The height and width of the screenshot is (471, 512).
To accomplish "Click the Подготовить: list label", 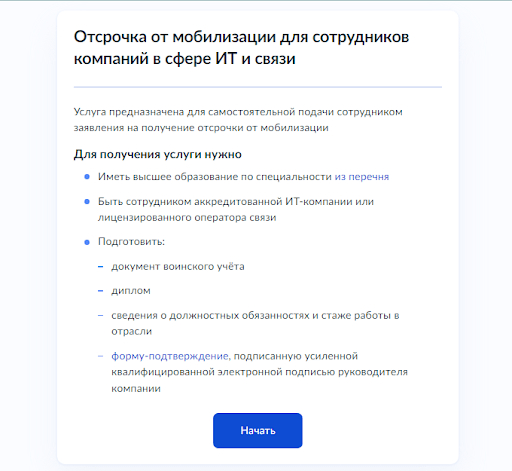I will point(131,241).
